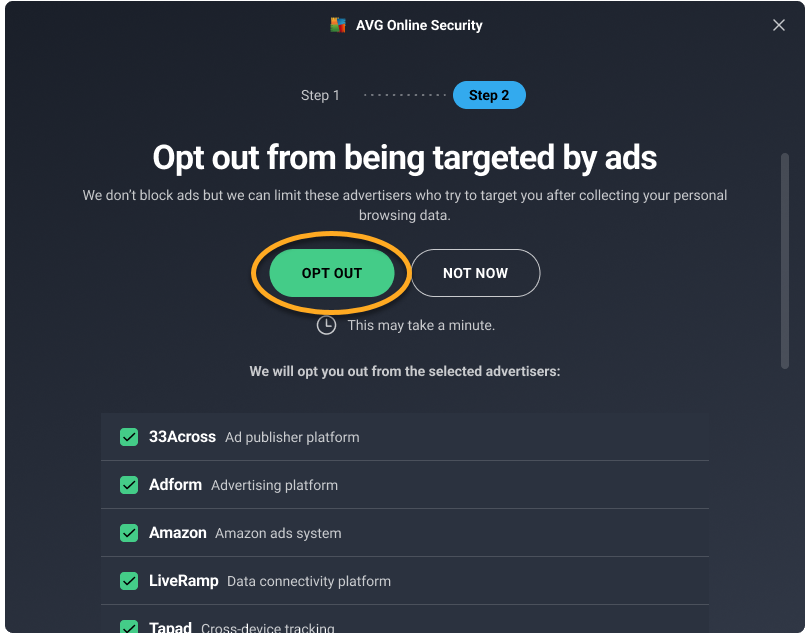
Task: Close the AVG Online Security dialog
Action: coord(779,25)
